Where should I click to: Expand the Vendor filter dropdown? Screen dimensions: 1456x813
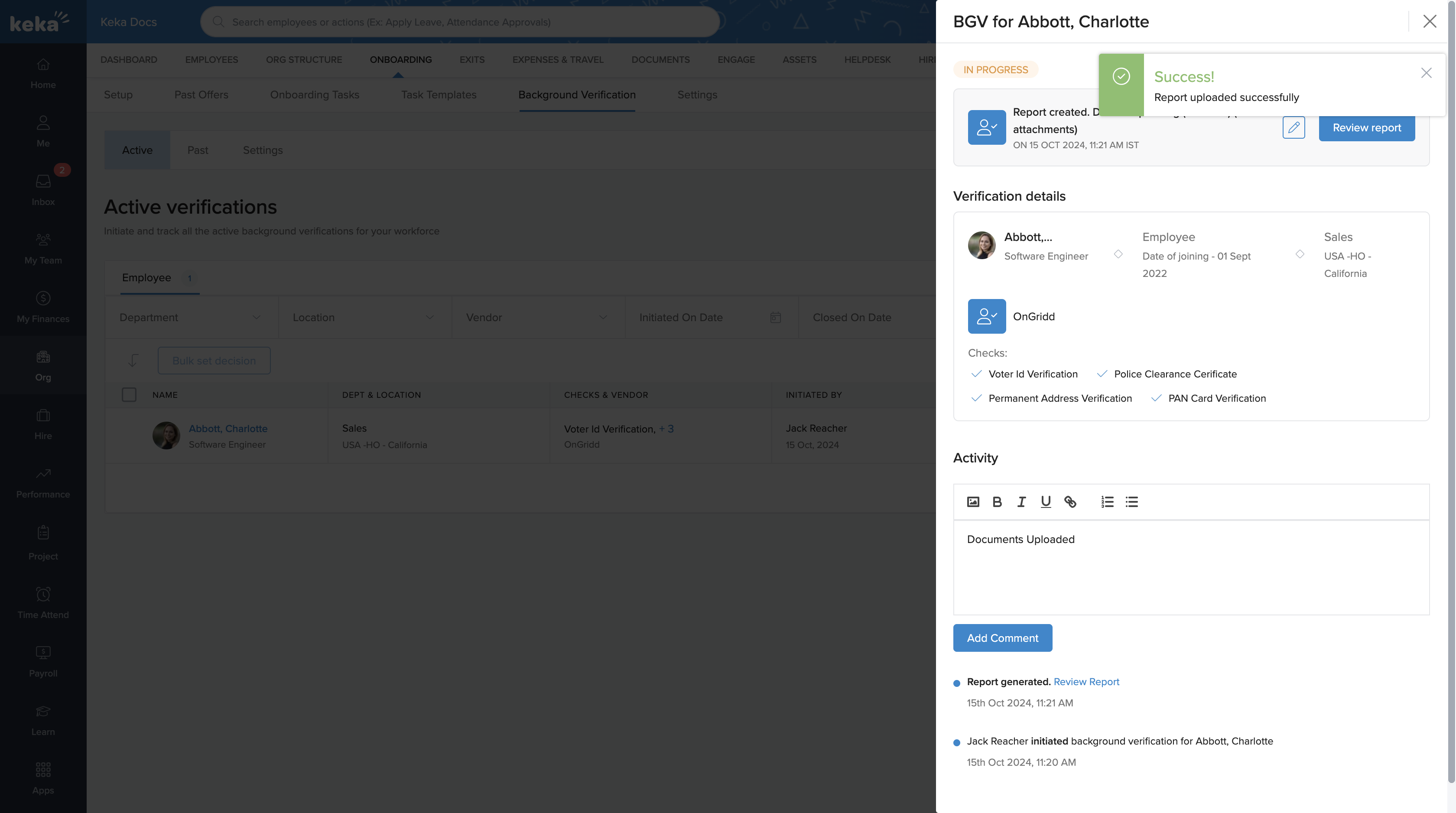pyautogui.click(x=537, y=317)
